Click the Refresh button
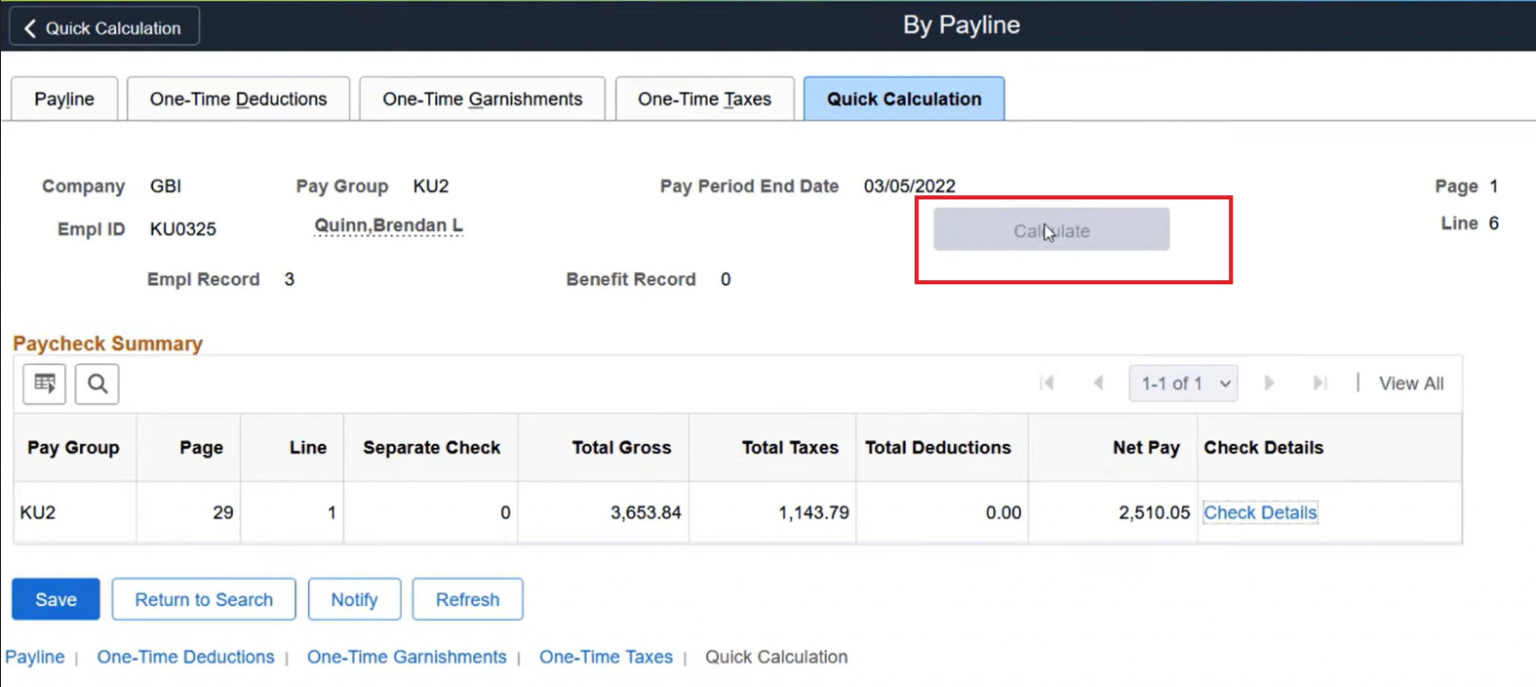 (x=467, y=599)
